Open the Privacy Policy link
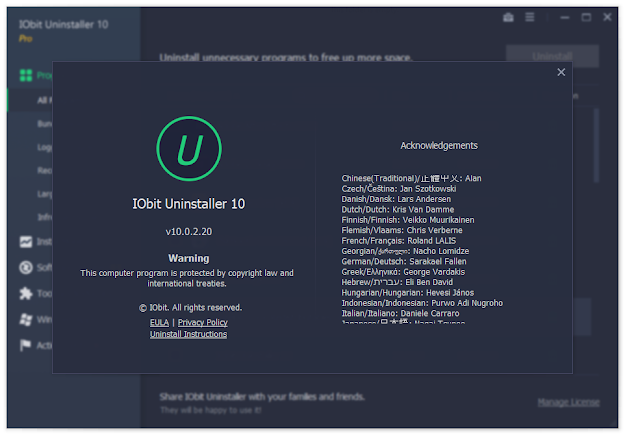This screenshot has height=435, width=625. (x=202, y=322)
